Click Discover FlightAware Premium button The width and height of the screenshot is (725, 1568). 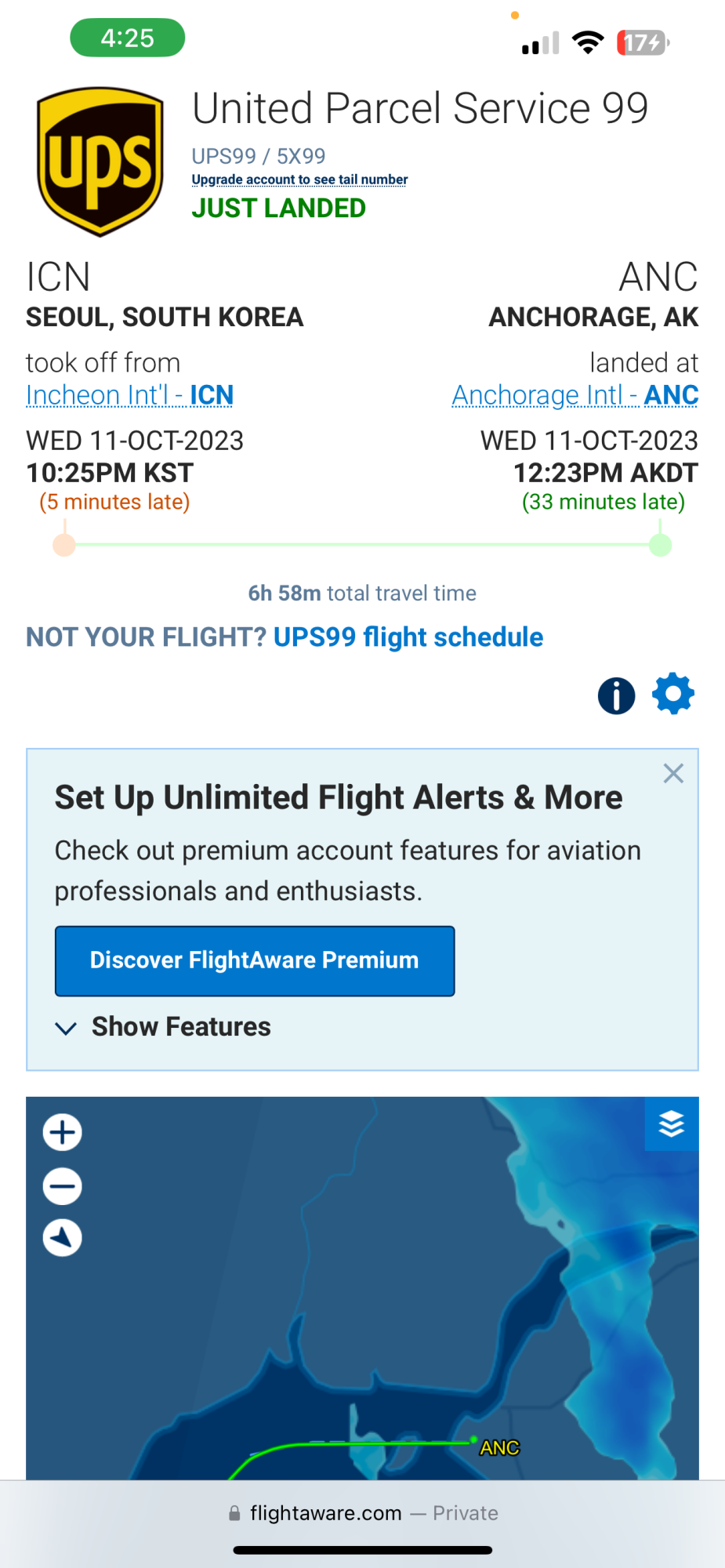[255, 960]
